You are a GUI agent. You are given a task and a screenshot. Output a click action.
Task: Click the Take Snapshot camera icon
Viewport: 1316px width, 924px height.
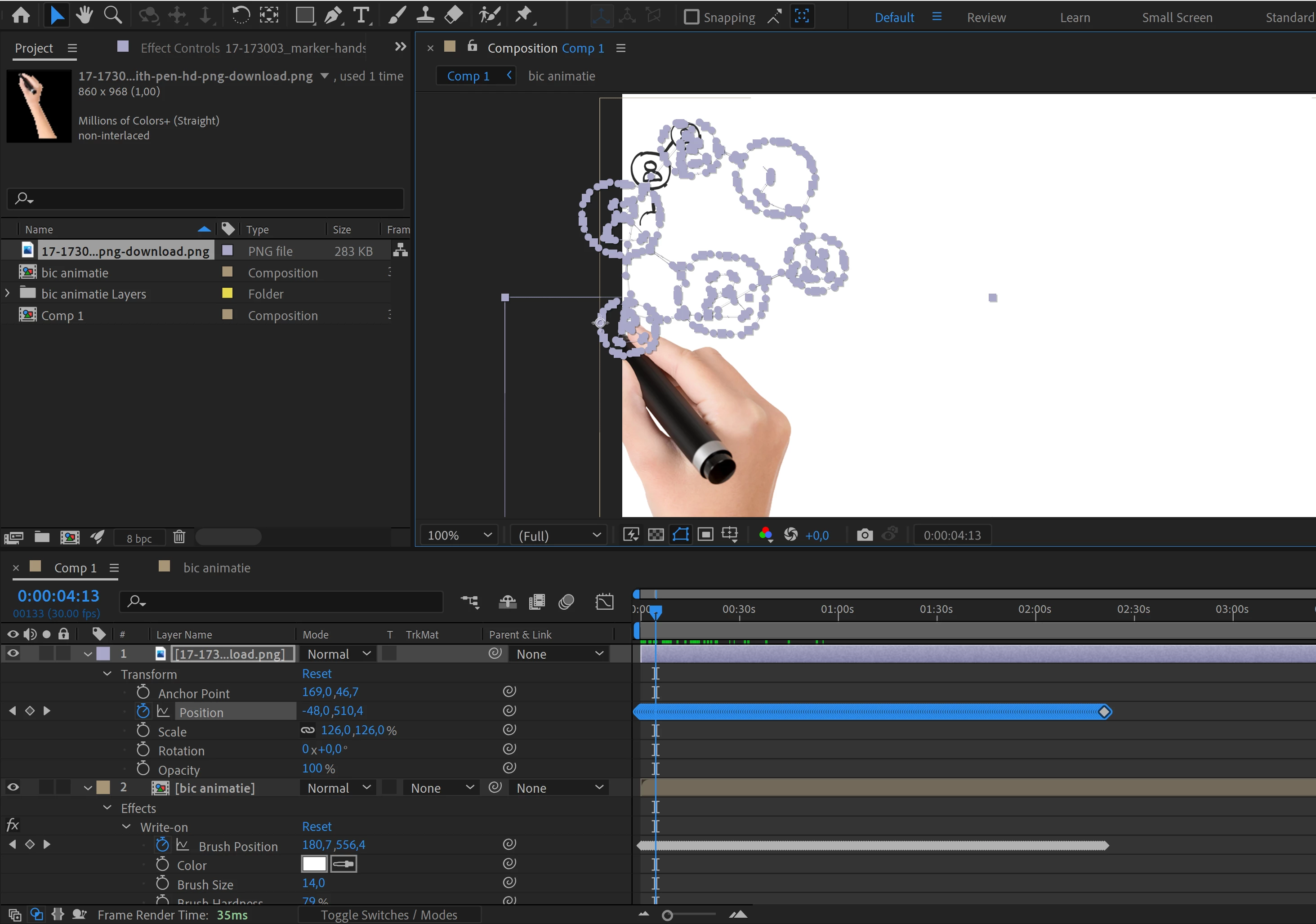click(864, 535)
